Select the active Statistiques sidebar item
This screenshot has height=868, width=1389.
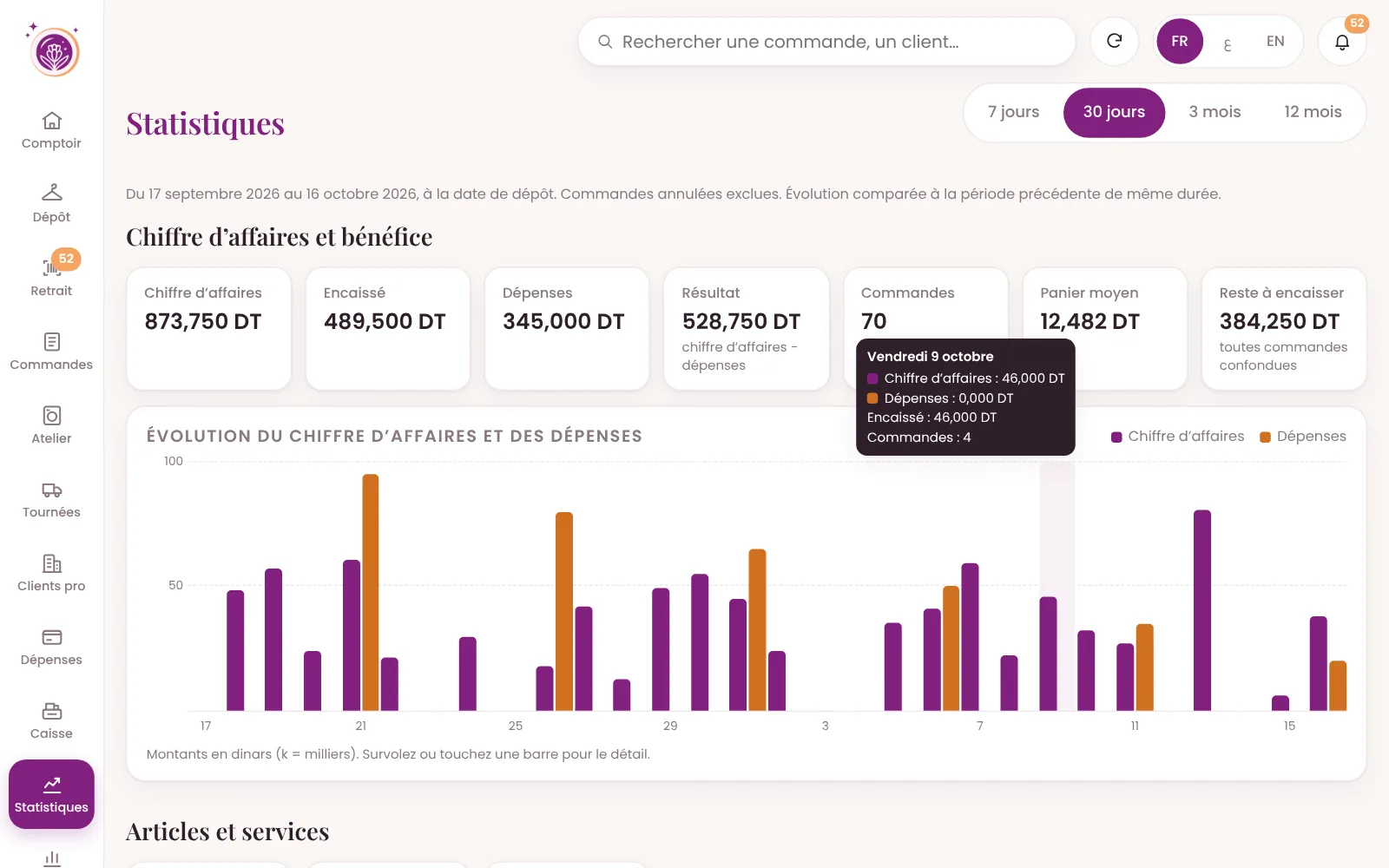[x=51, y=794]
